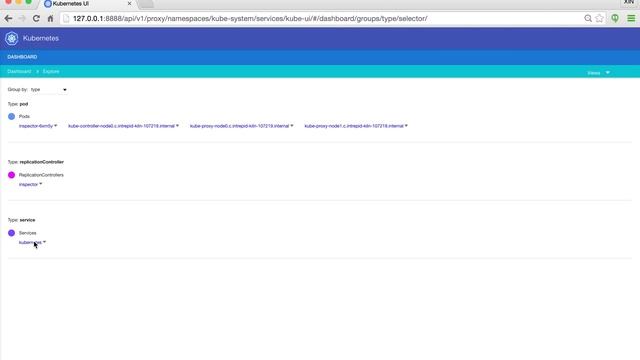
Task: Bookmark the page with star icon
Action: (599, 18)
